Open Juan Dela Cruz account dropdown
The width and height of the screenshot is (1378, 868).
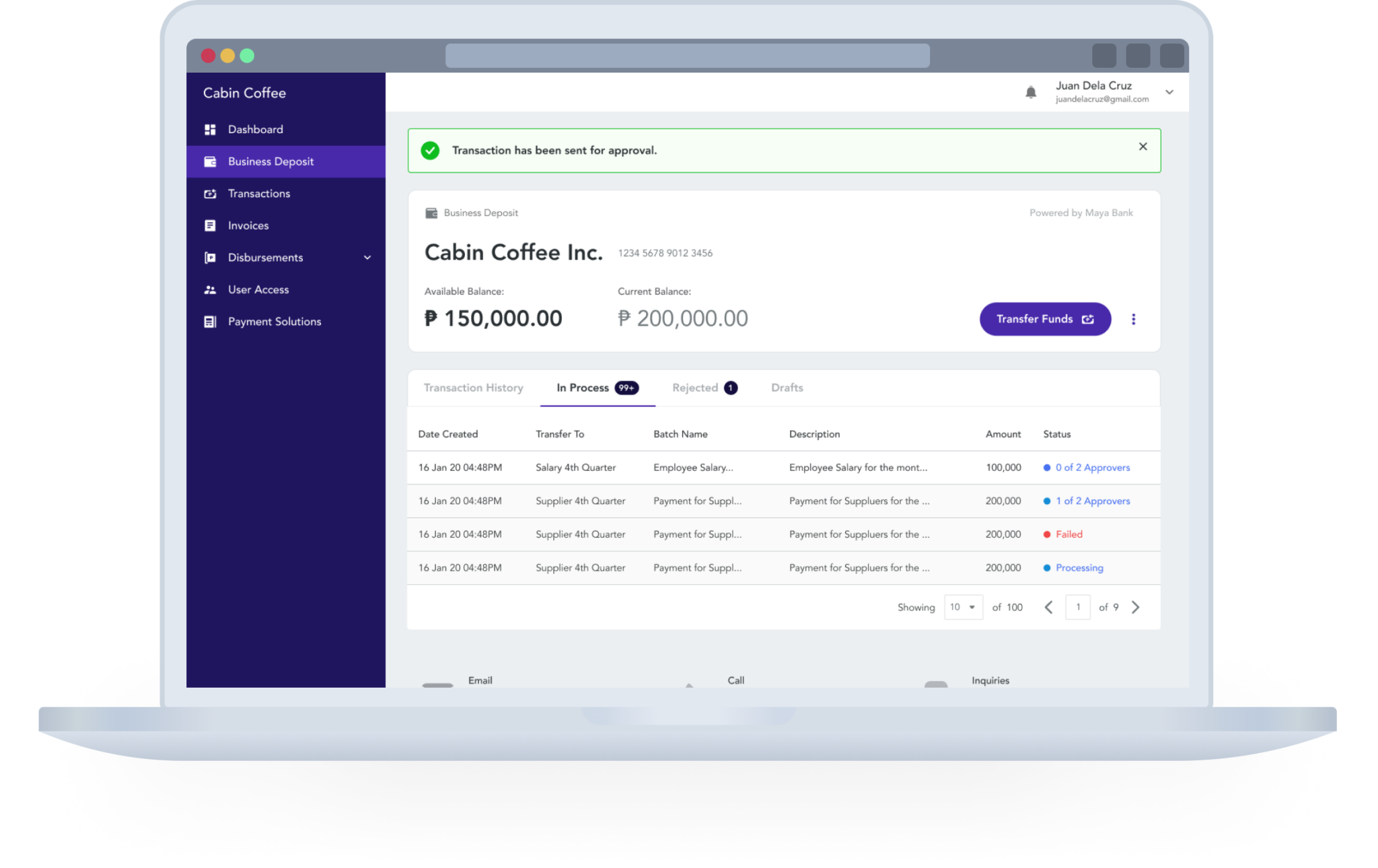click(1169, 92)
